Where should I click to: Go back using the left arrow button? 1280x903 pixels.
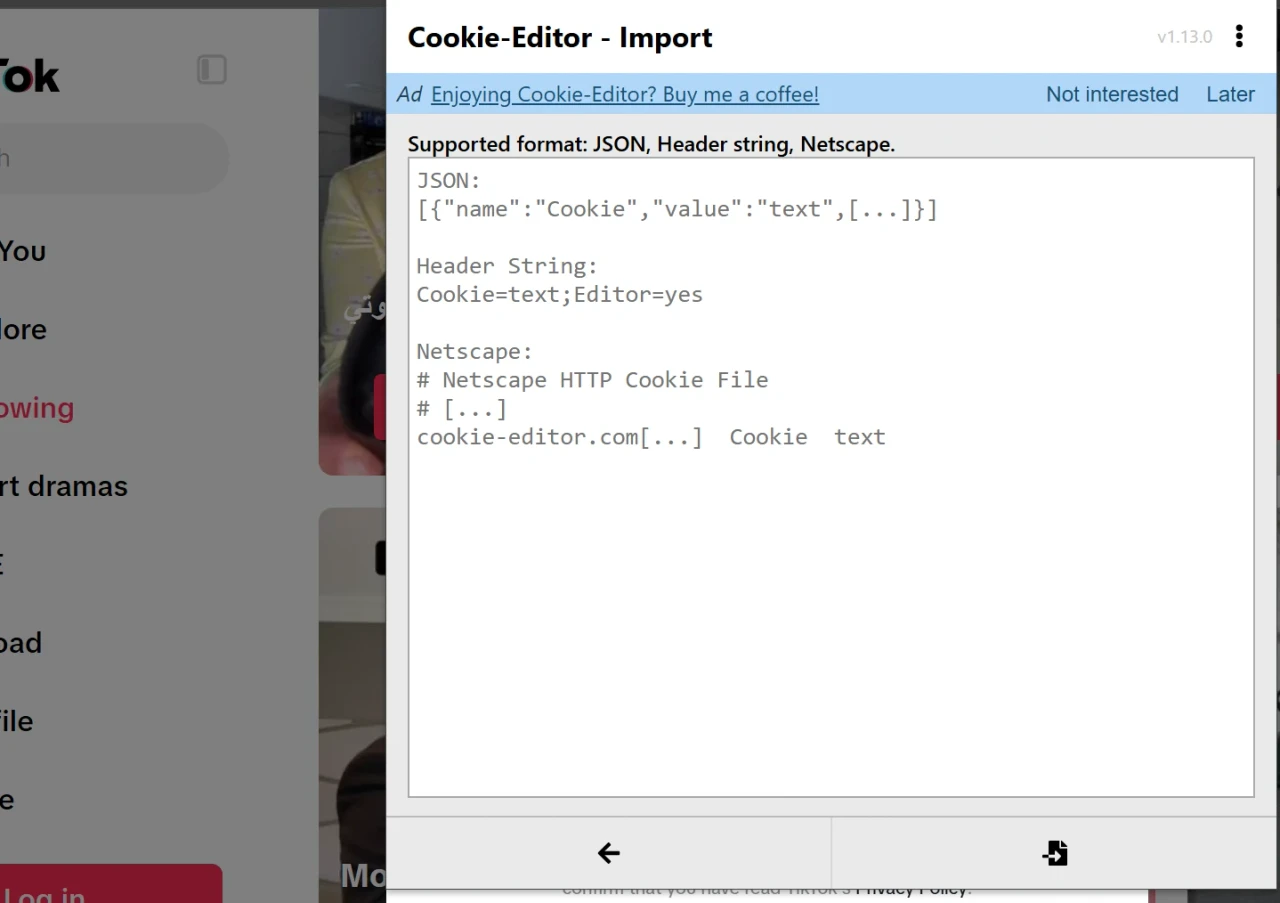click(x=609, y=853)
